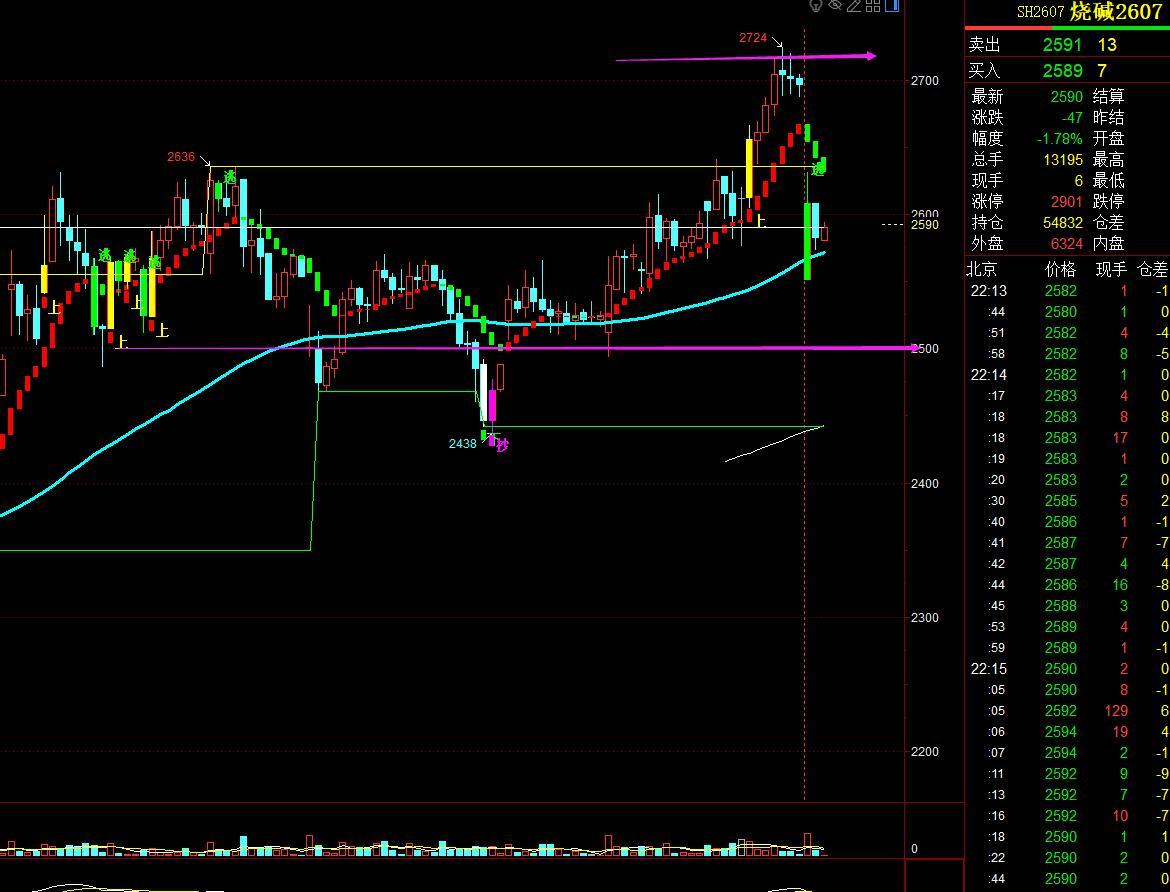
Task: Select the 22:15 tick row priced 2590
Action: click(x=1068, y=669)
